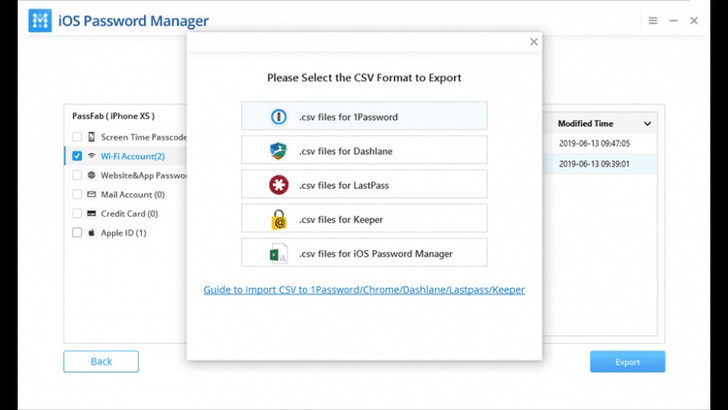Viewport: 728px width, 410px height.
Task: Click the 1Password logo icon
Action: pyautogui.click(x=279, y=117)
